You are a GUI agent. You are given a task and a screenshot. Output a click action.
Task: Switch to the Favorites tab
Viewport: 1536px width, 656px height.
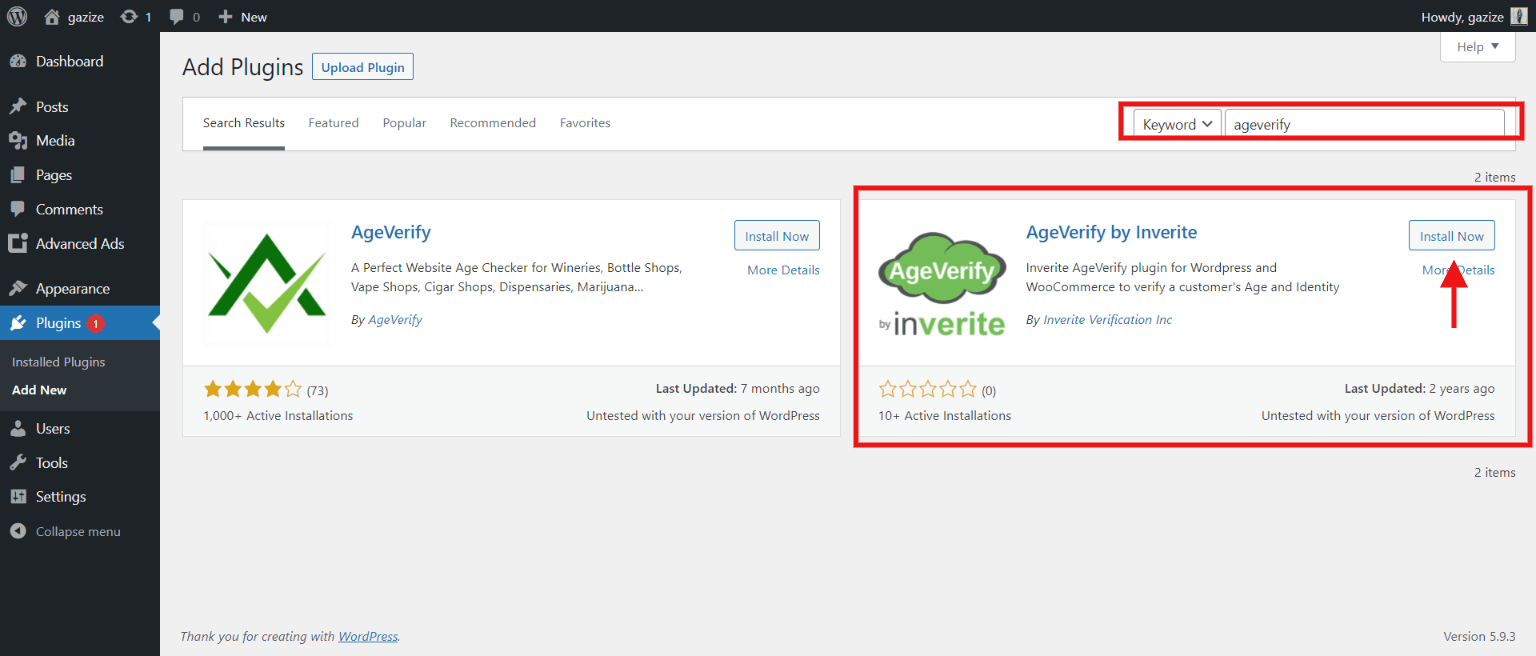[585, 123]
